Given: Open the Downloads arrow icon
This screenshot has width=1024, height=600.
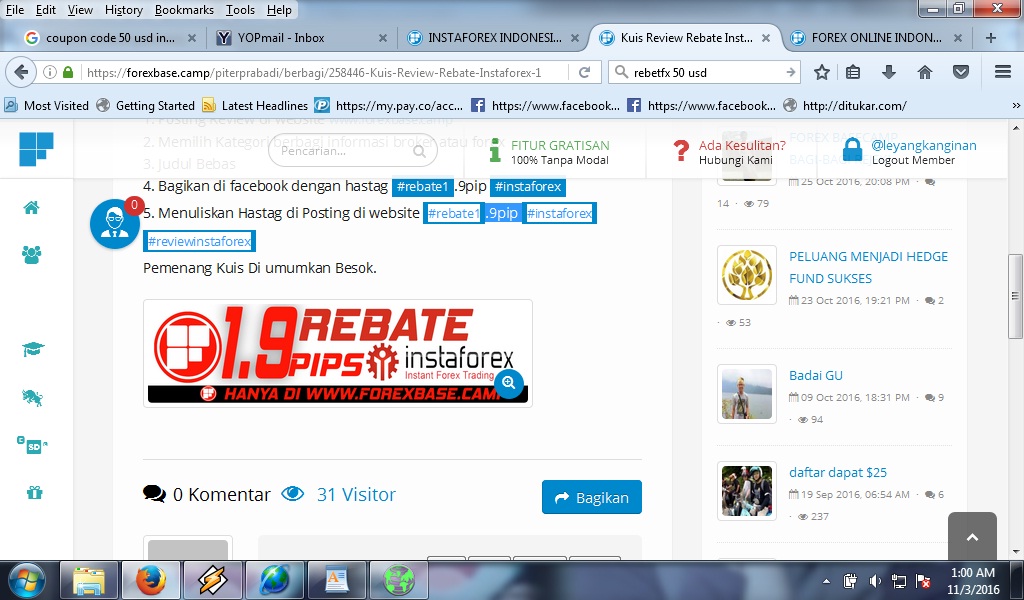Looking at the screenshot, I should click(889, 72).
